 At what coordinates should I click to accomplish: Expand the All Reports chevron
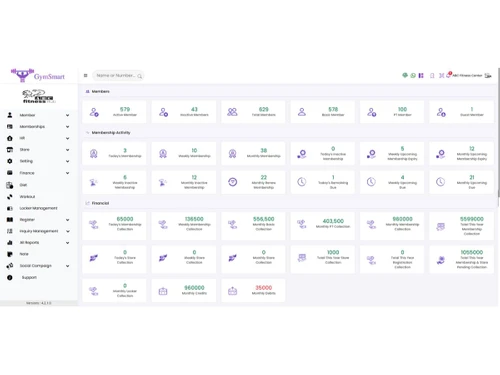pos(67,243)
